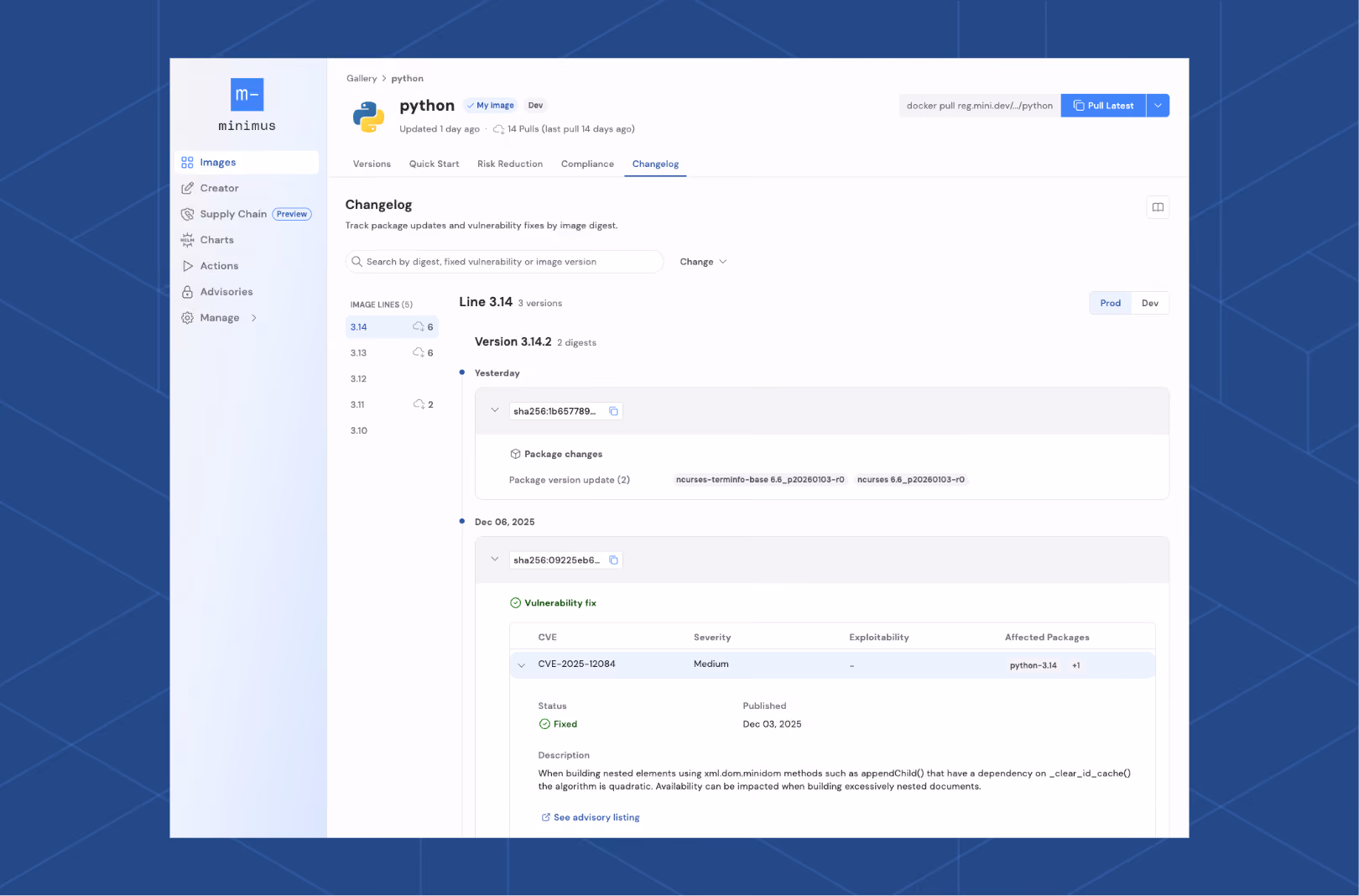Switch to the Prod toggle
Viewport: 1359px width, 896px height.
click(x=1110, y=303)
